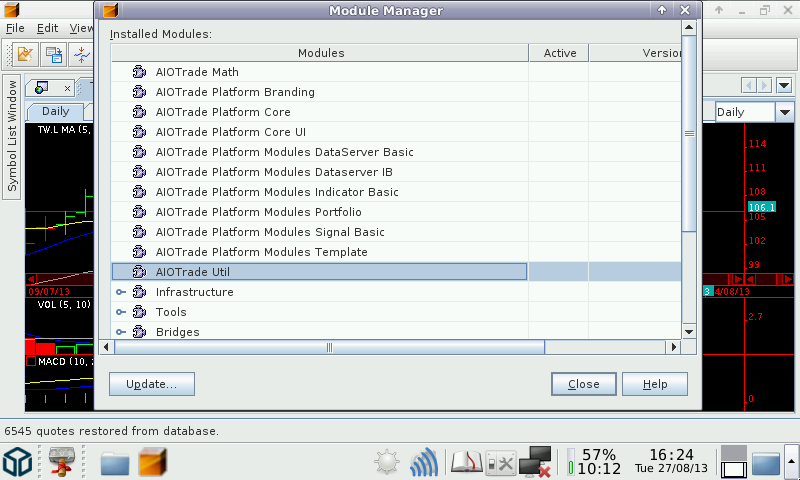Viewport: 800px width, 480px height.
Task: Click the third toolbar icon with arrows
Action: (x=81, y=54)
